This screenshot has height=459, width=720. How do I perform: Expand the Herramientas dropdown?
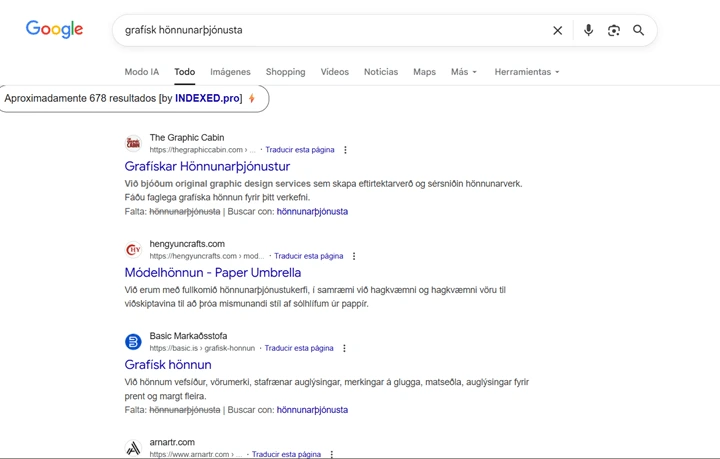coord(527,72)
